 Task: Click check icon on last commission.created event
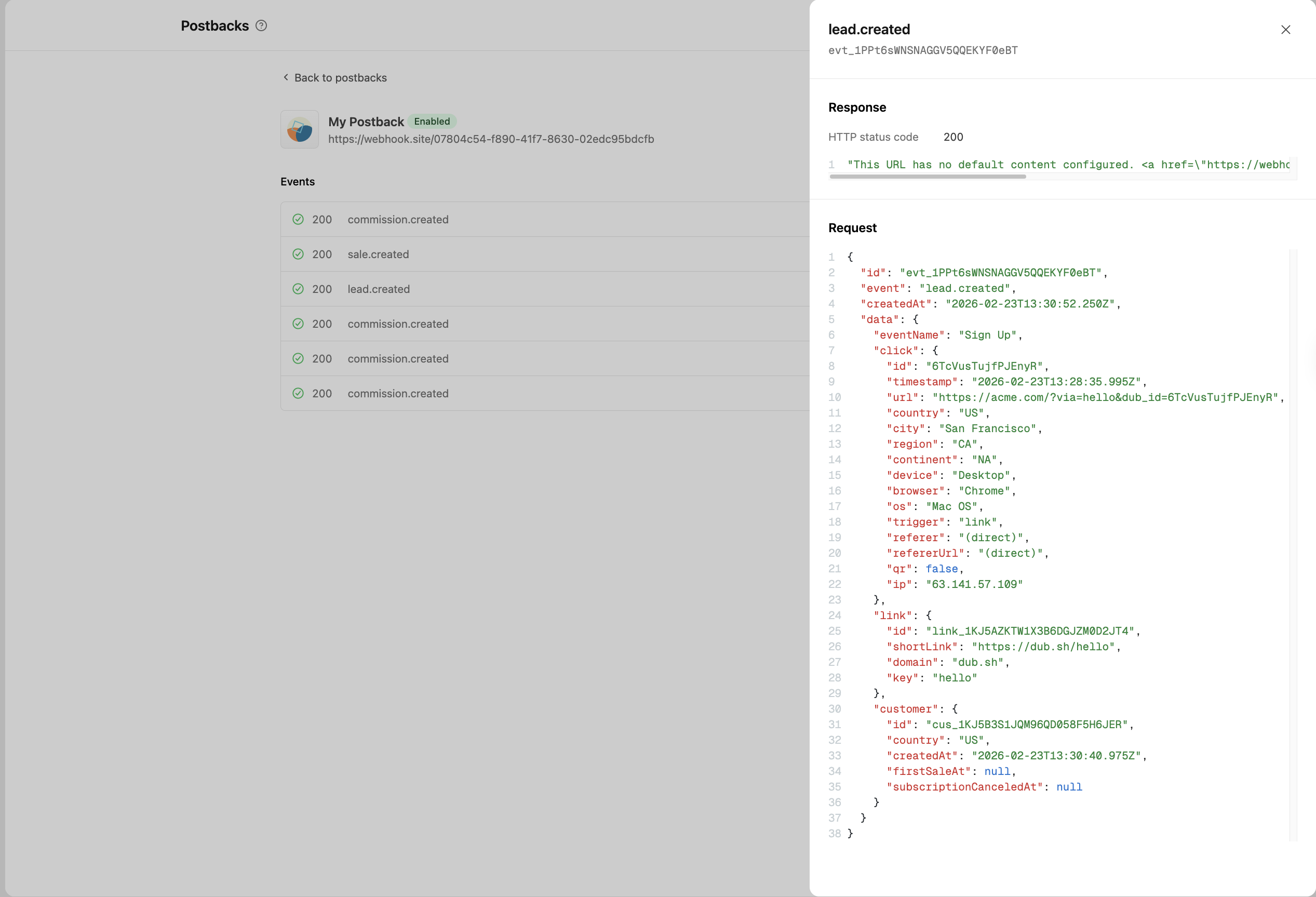tap(298, 393)
